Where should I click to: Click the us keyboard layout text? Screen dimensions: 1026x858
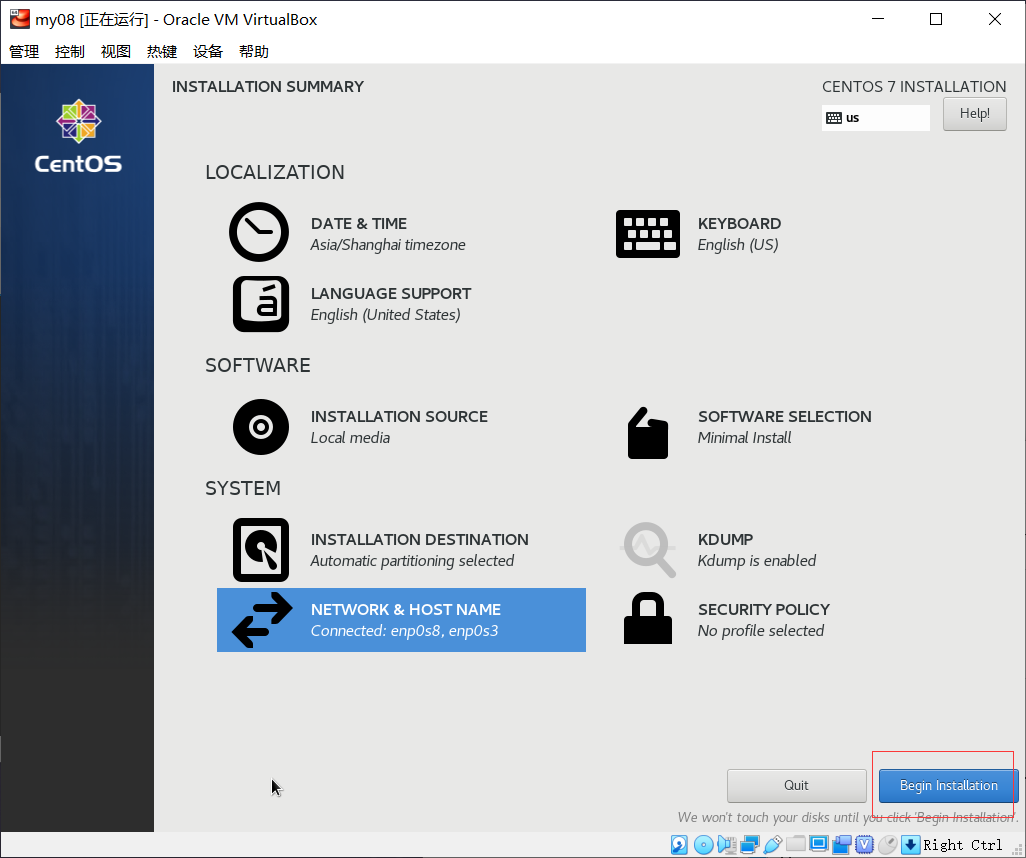coord(852,118)
